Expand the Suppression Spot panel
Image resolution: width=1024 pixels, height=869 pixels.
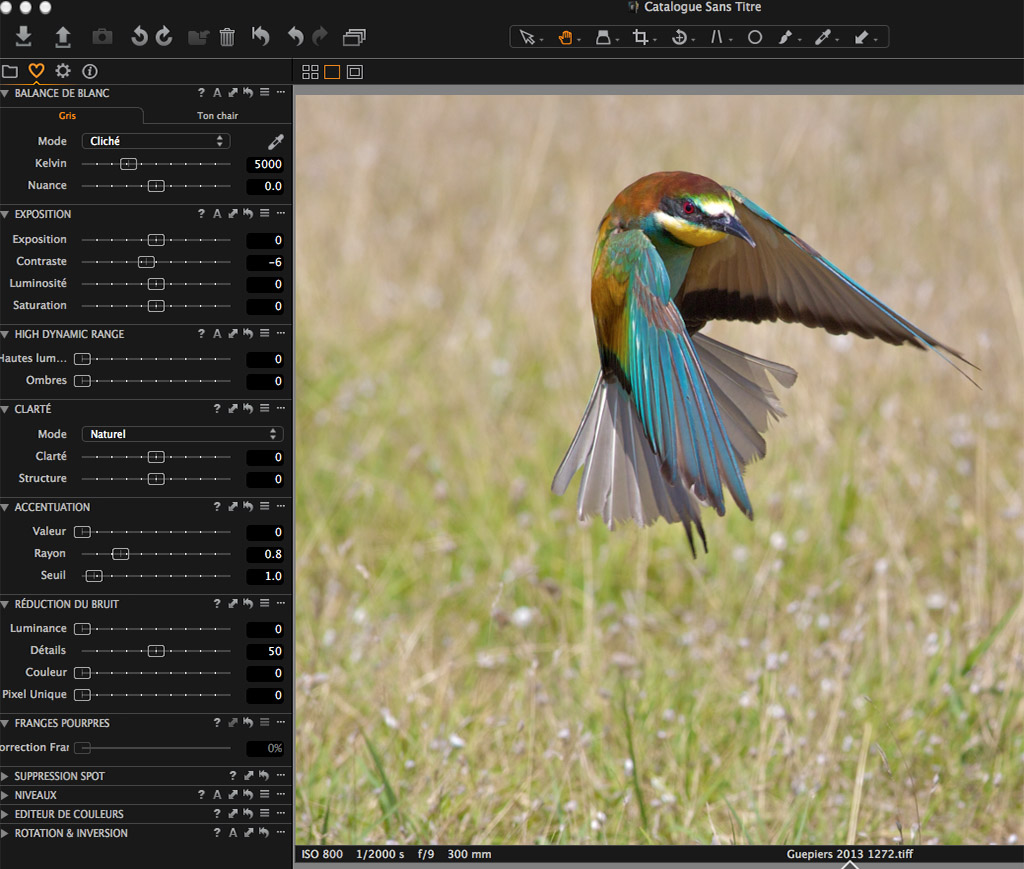point(5,776)
